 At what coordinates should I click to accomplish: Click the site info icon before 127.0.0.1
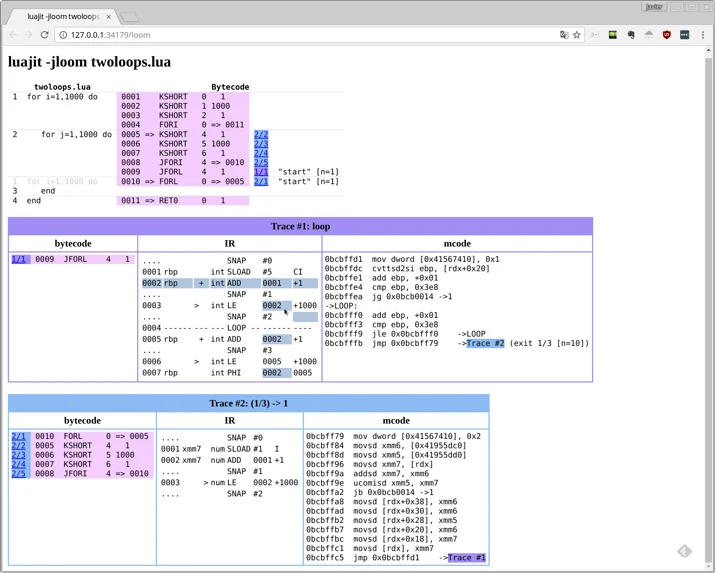tap(63, 35)
